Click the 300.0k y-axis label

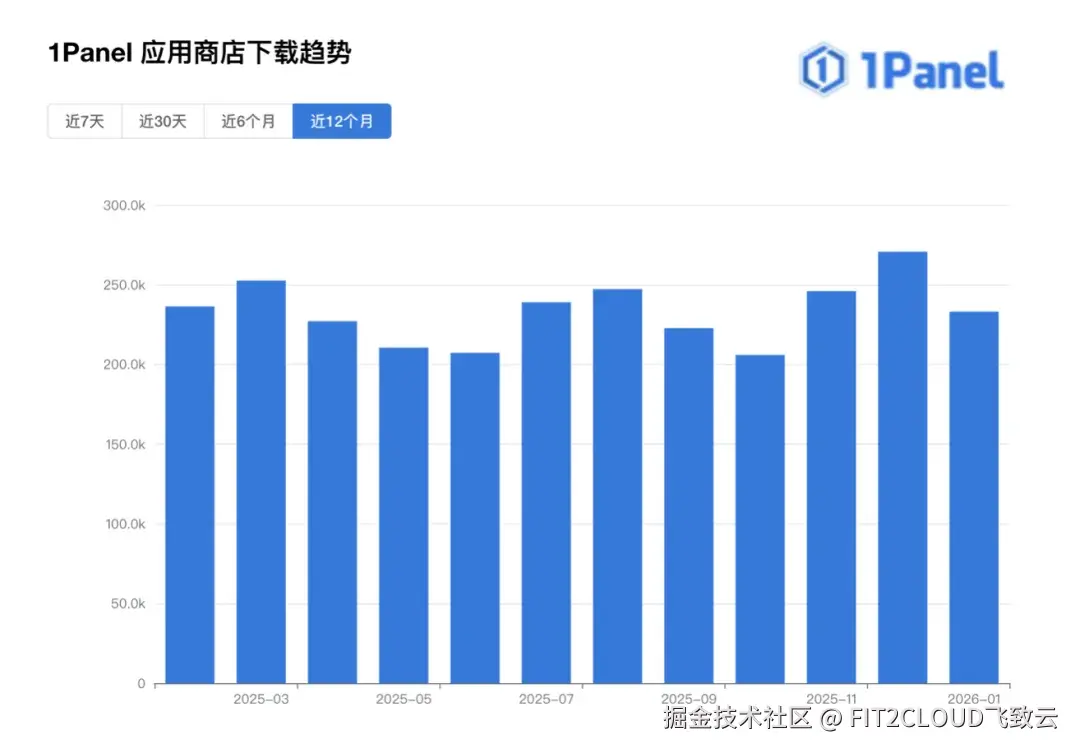124,205
